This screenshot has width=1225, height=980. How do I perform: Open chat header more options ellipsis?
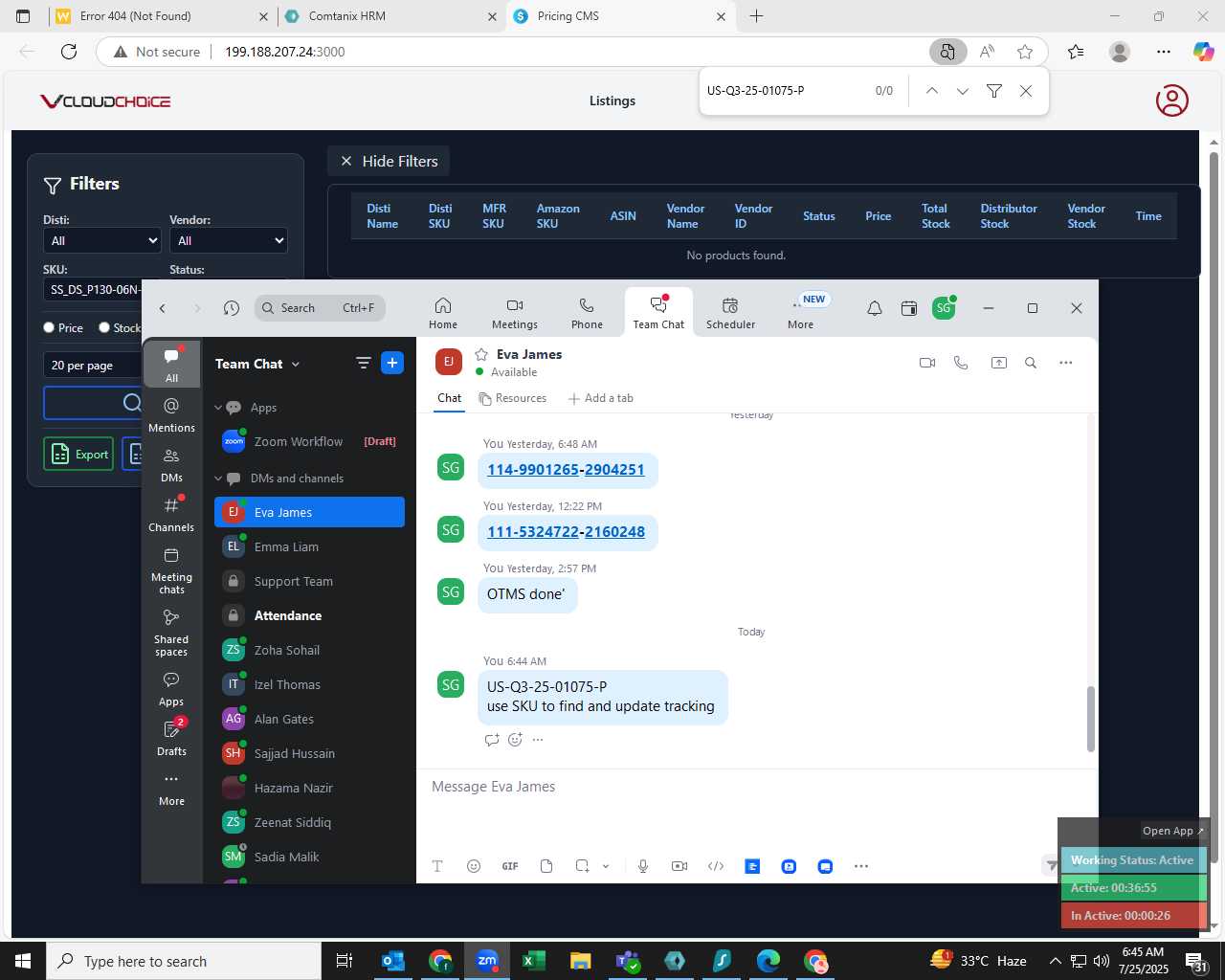(1065, 363)
